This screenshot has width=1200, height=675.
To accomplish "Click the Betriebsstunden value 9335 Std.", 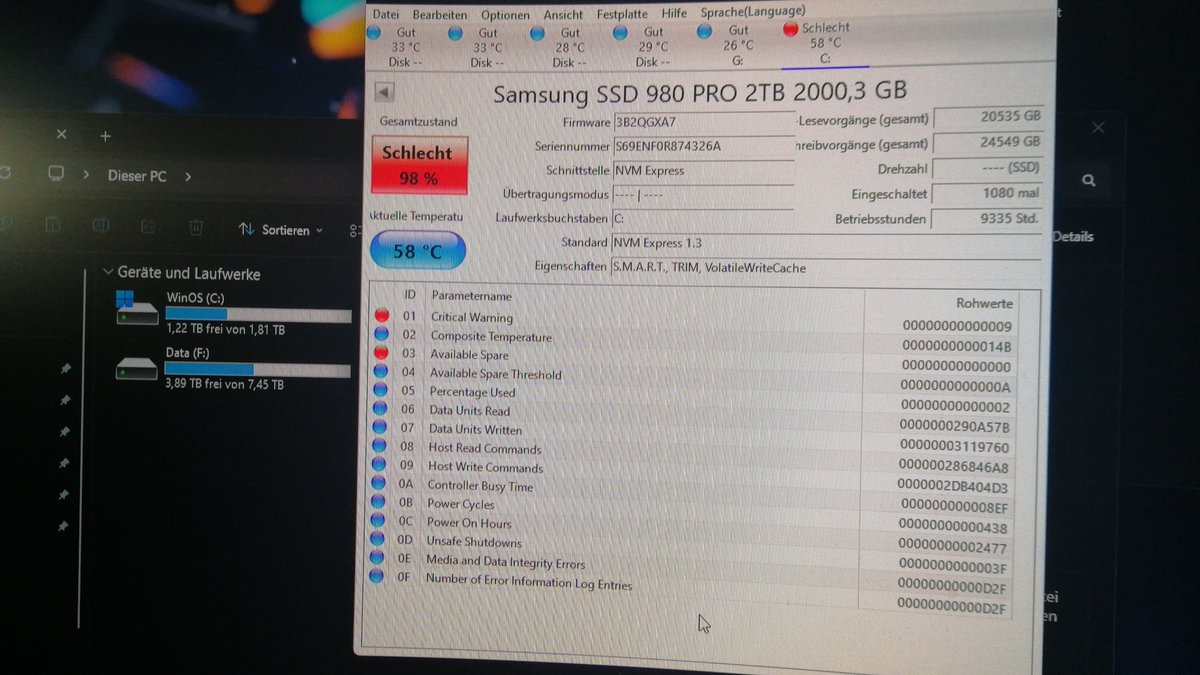I will tap(986, 218).
